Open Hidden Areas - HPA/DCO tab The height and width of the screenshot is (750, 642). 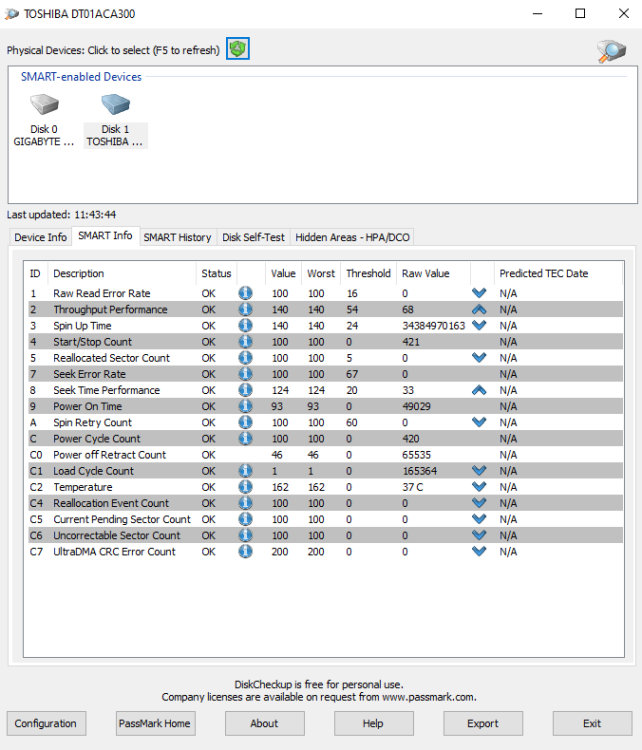[352, 237]
